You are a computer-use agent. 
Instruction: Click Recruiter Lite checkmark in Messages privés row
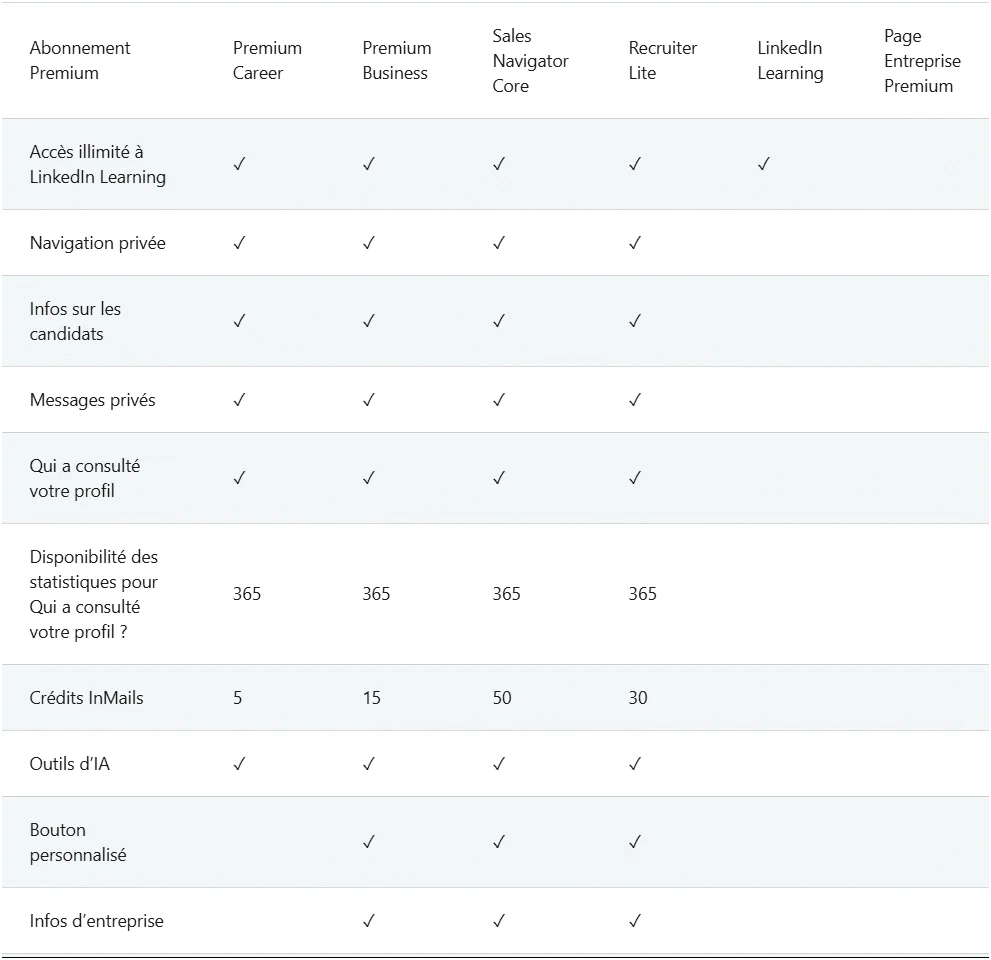click(635, 400)
